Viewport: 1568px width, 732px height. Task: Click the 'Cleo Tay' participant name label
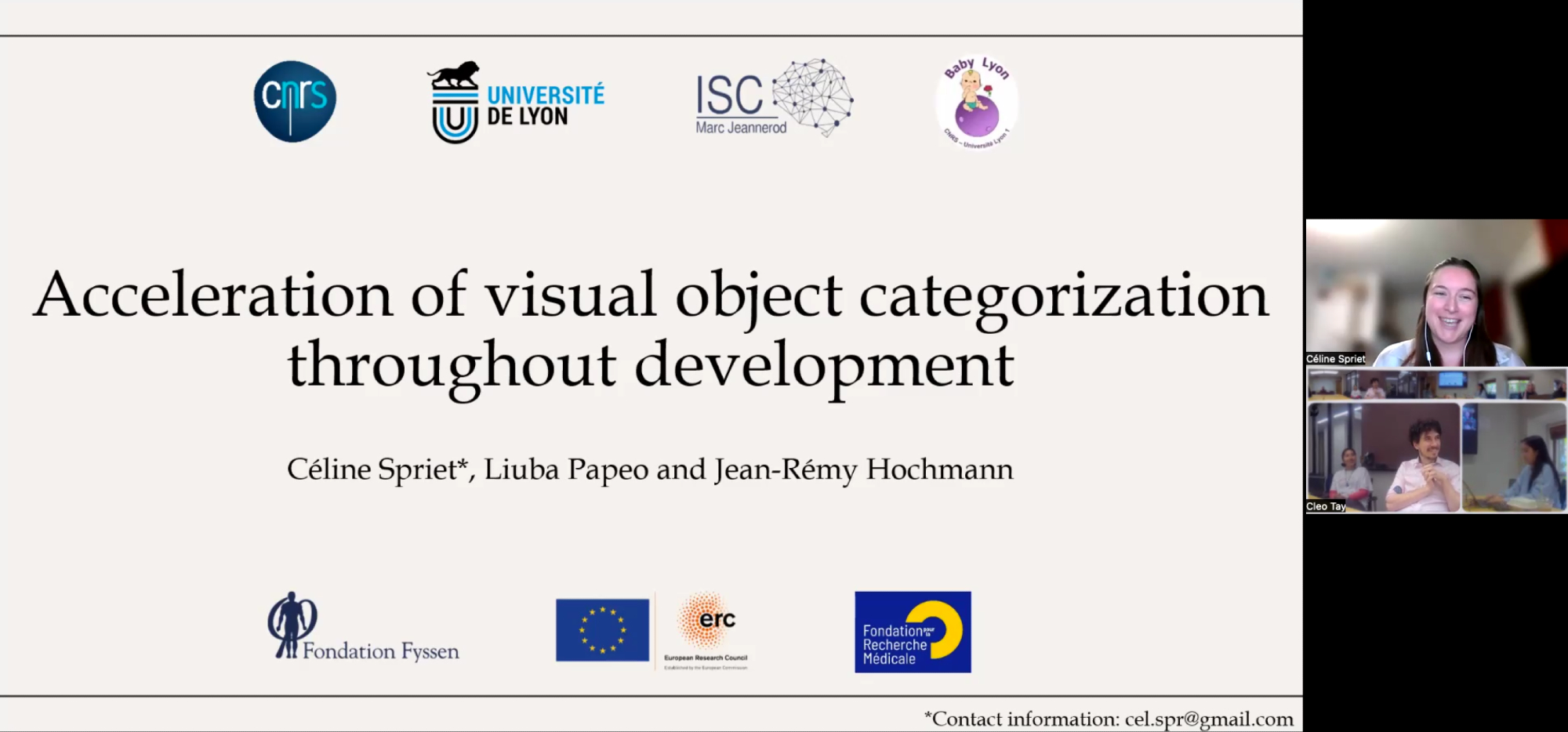pyautogui.click(x=1326, y=506)
